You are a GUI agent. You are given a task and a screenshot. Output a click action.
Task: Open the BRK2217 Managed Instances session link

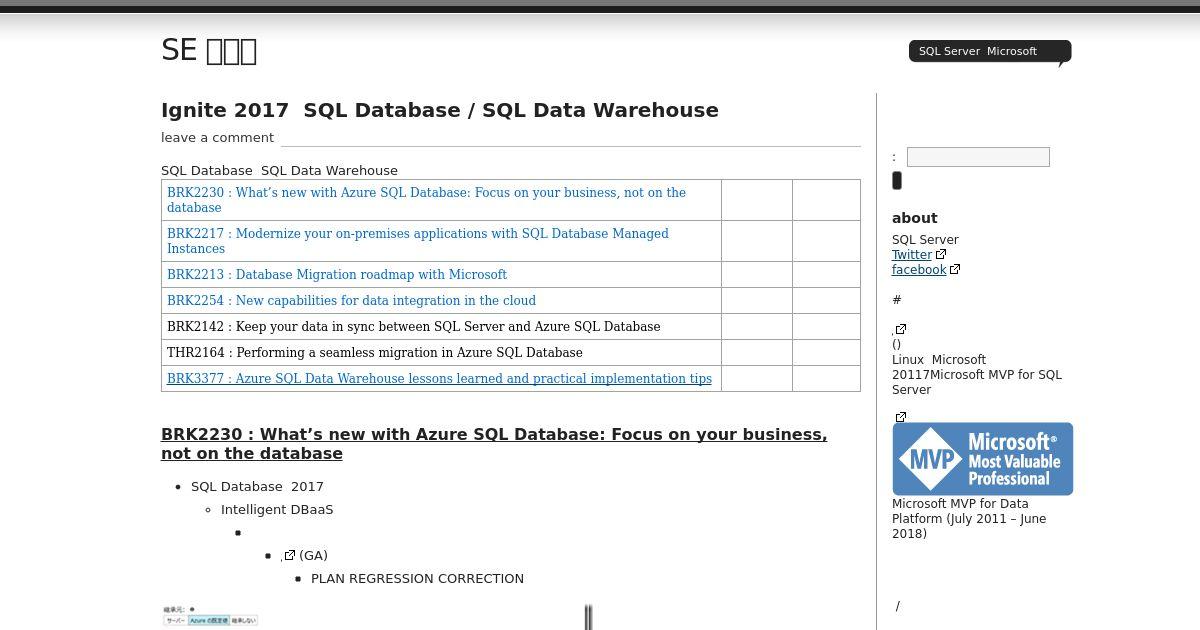(417, 240)
